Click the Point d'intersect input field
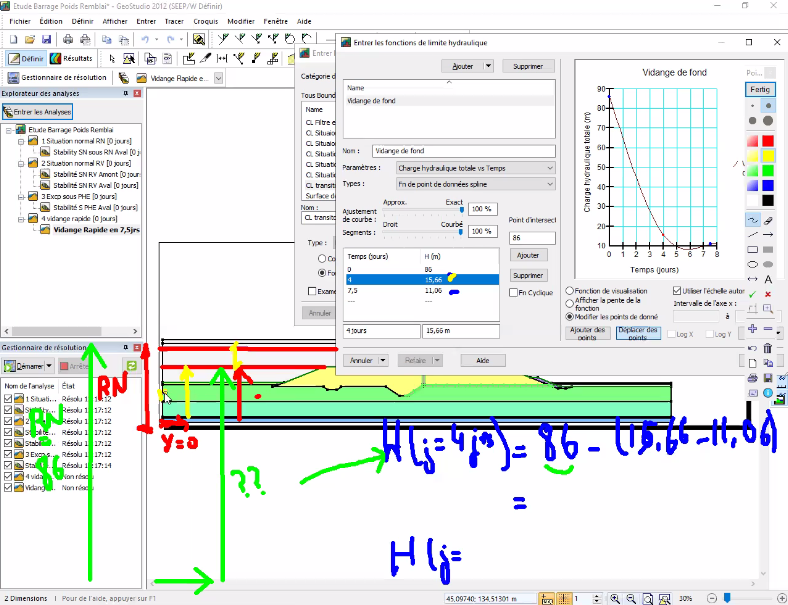 [x=532, y=238]
